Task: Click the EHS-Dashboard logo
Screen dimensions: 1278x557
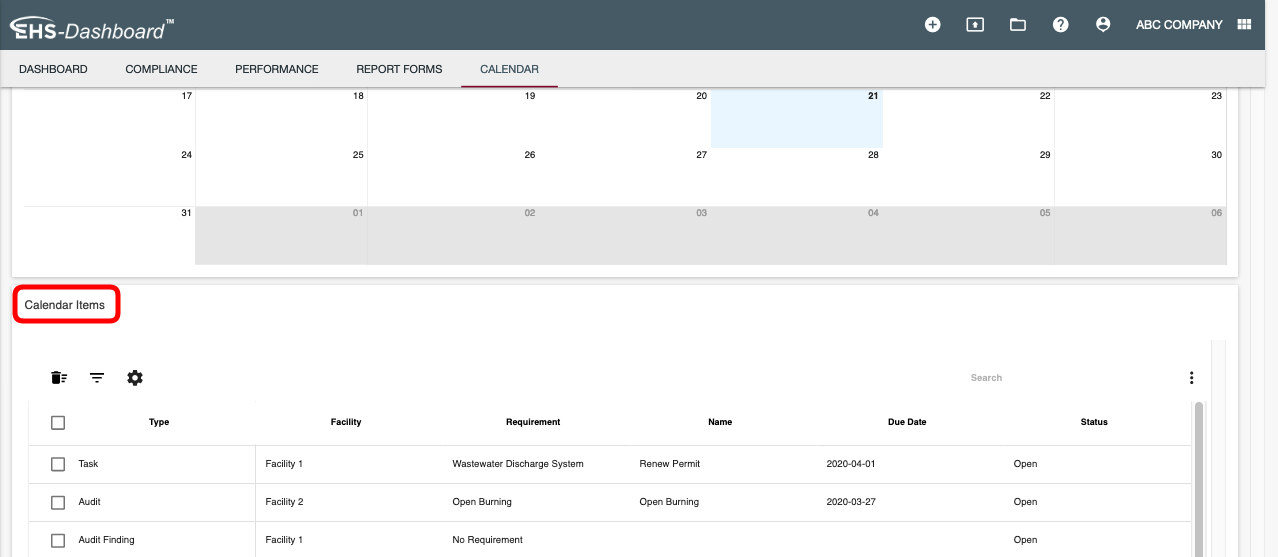Action: coord(92,29)
